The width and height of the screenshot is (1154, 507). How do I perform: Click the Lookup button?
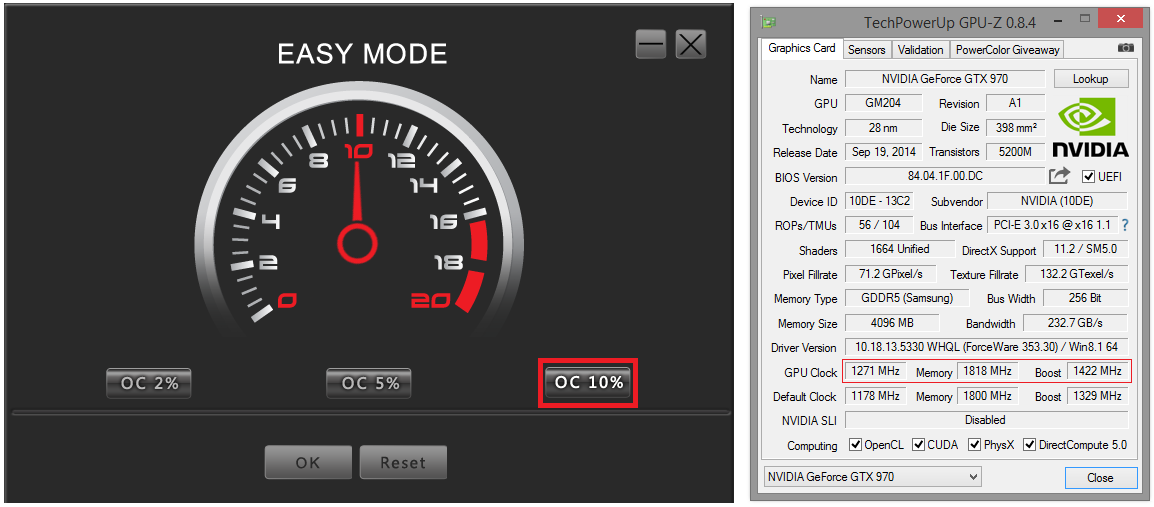click(x=1091, y=79)
